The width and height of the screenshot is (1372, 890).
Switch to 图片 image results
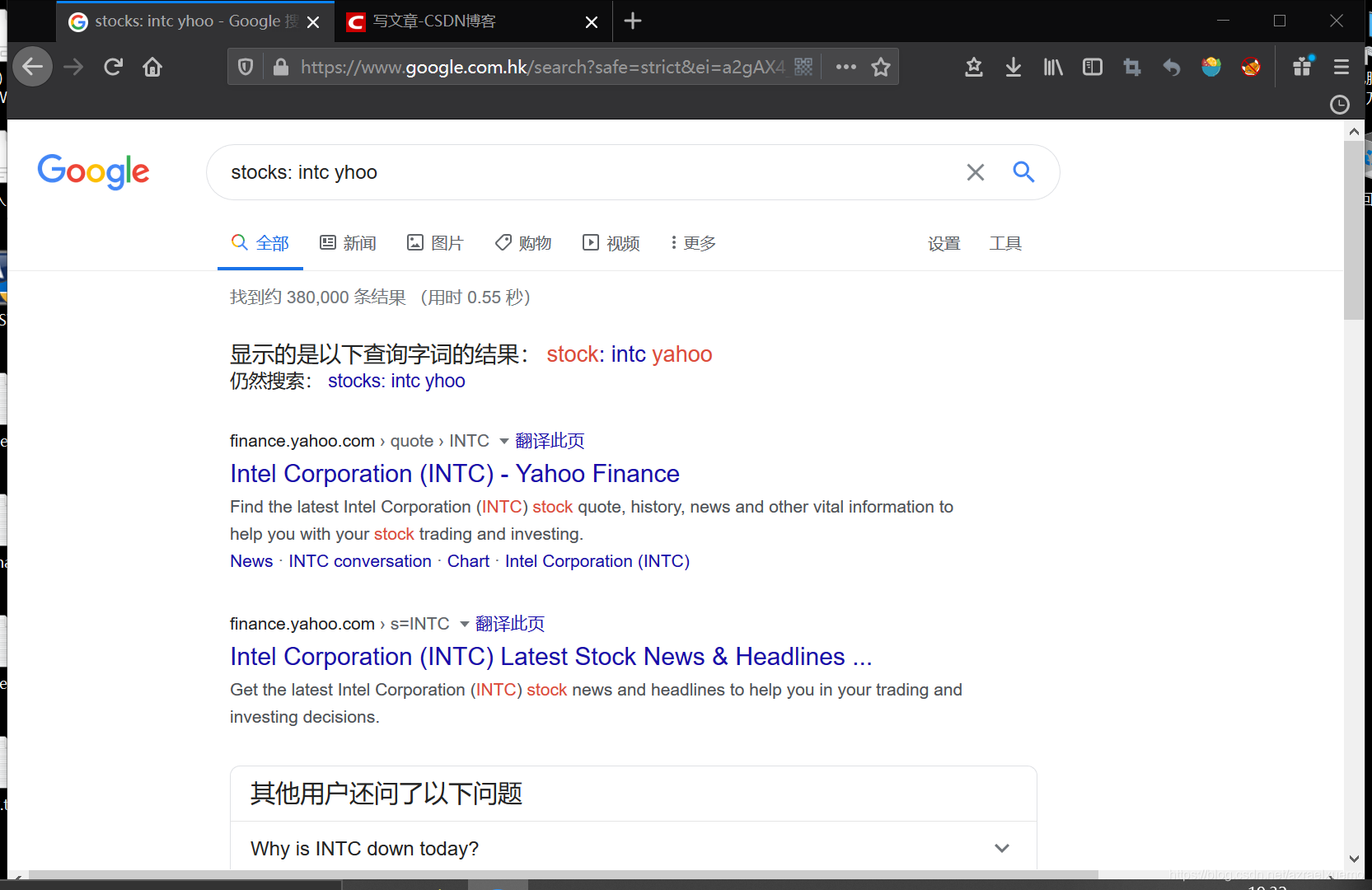[x=435, y=243]
